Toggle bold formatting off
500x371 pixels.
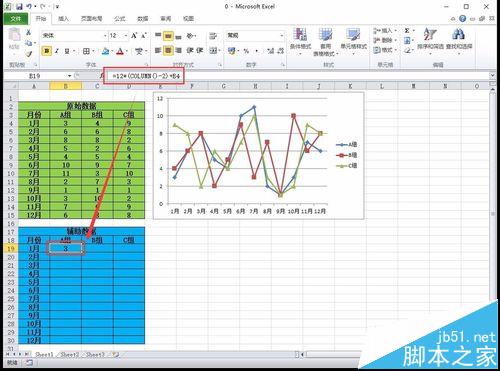click(47, 51)
